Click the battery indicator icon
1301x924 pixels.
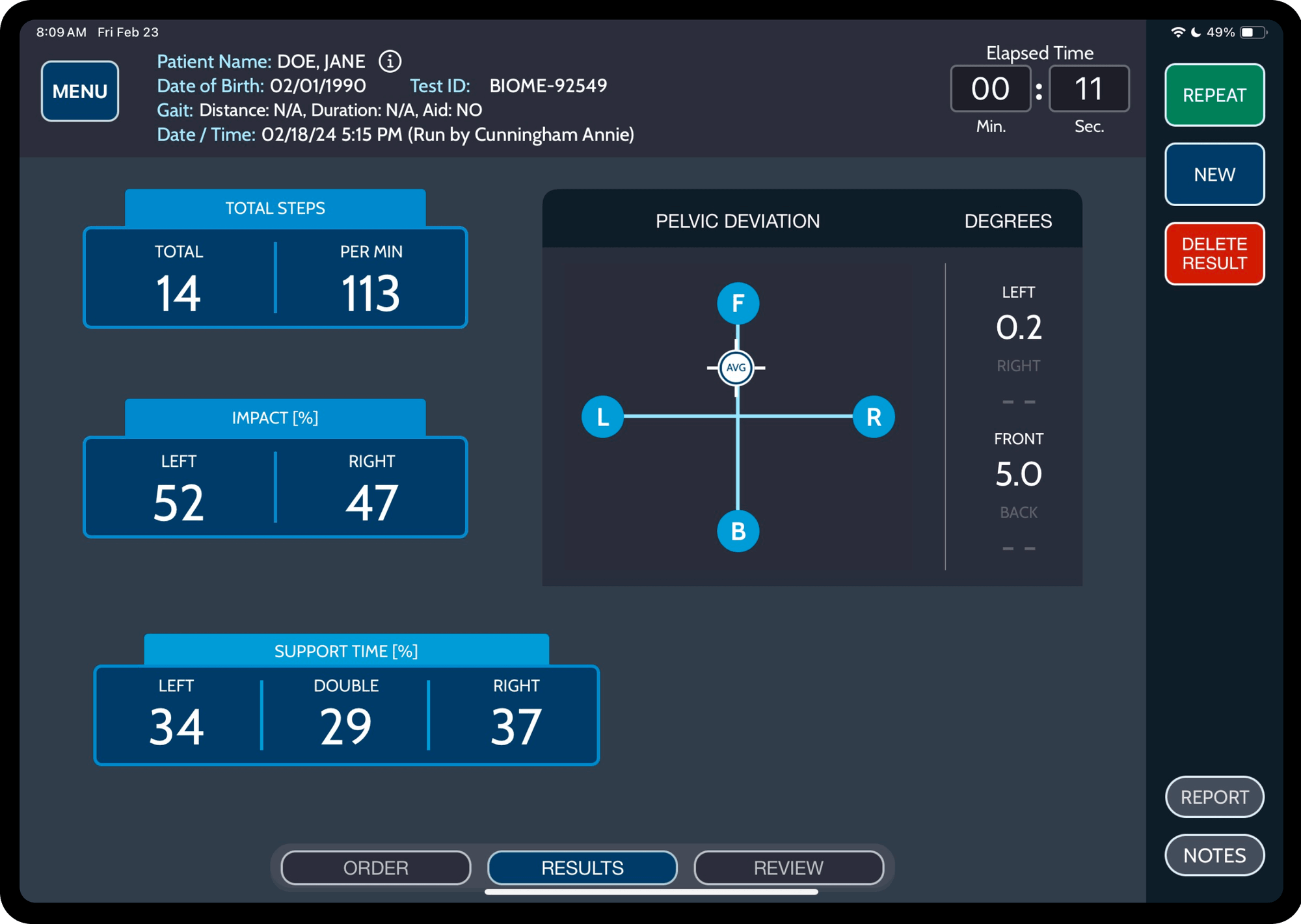1253,32
